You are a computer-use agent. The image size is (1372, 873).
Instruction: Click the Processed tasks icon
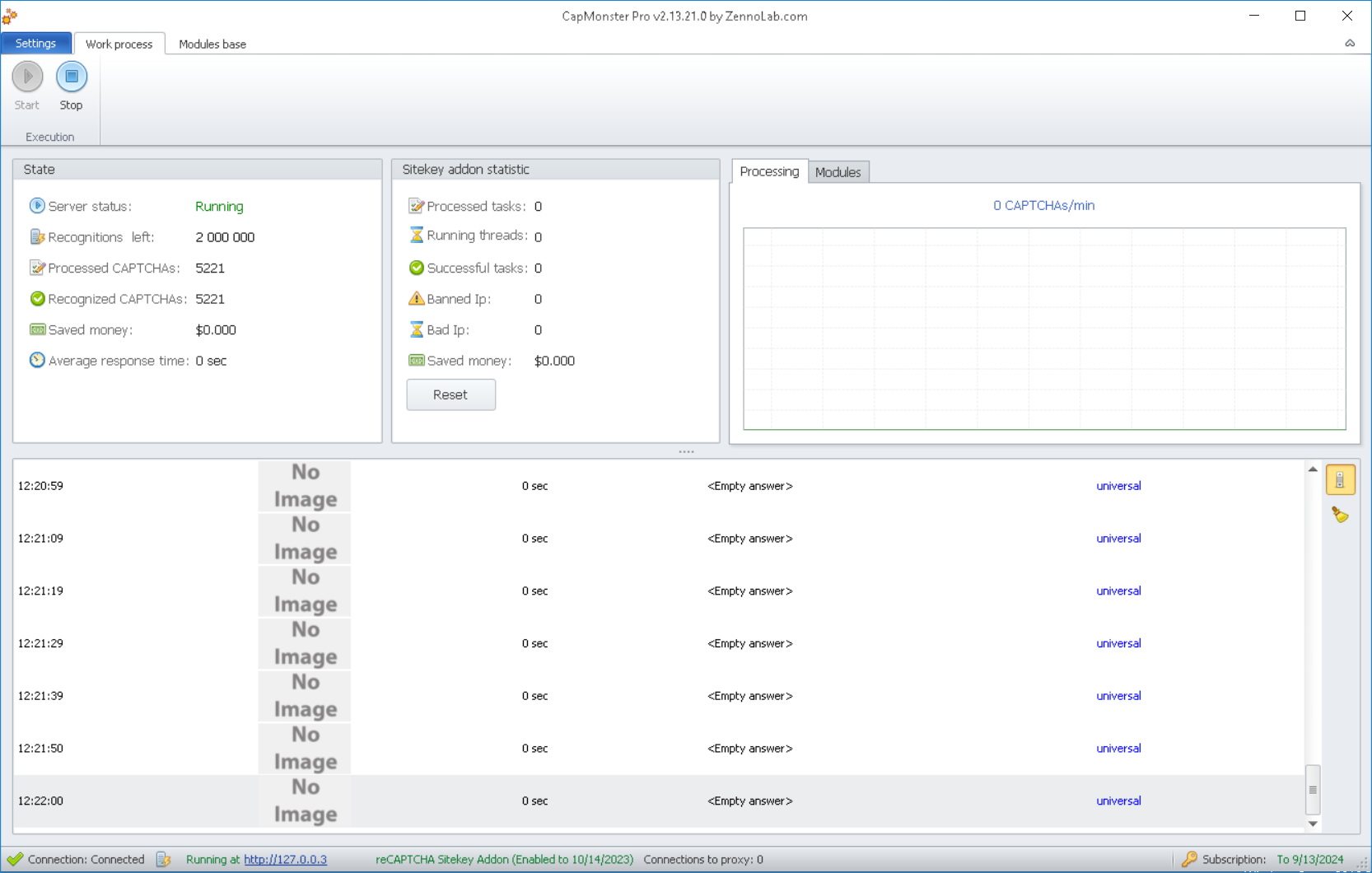pos(416,206)
